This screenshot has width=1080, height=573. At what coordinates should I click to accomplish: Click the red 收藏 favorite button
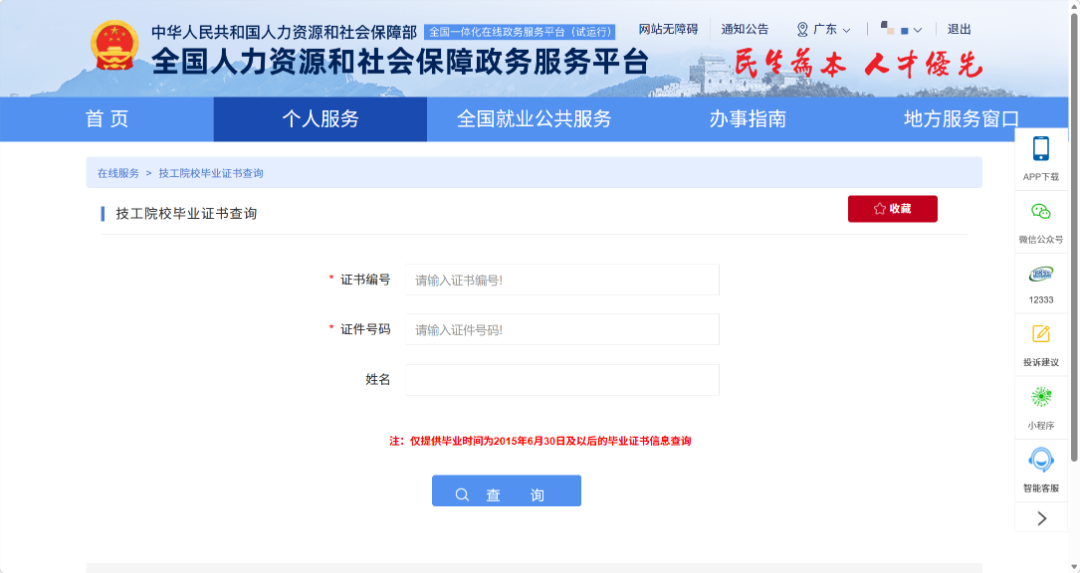pyautogui.click(x=892, y=209)
